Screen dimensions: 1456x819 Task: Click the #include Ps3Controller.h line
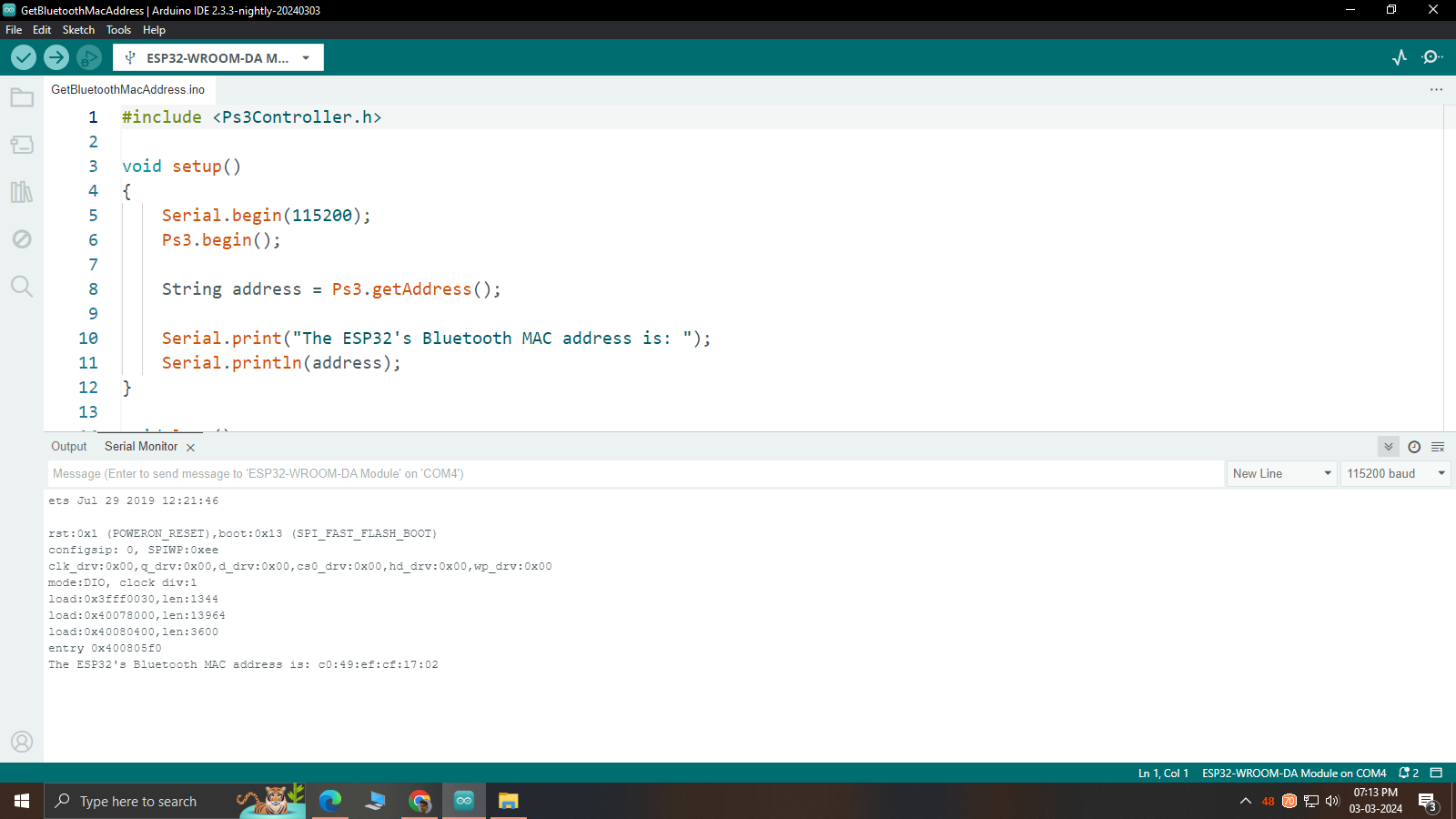coord(252,117)
